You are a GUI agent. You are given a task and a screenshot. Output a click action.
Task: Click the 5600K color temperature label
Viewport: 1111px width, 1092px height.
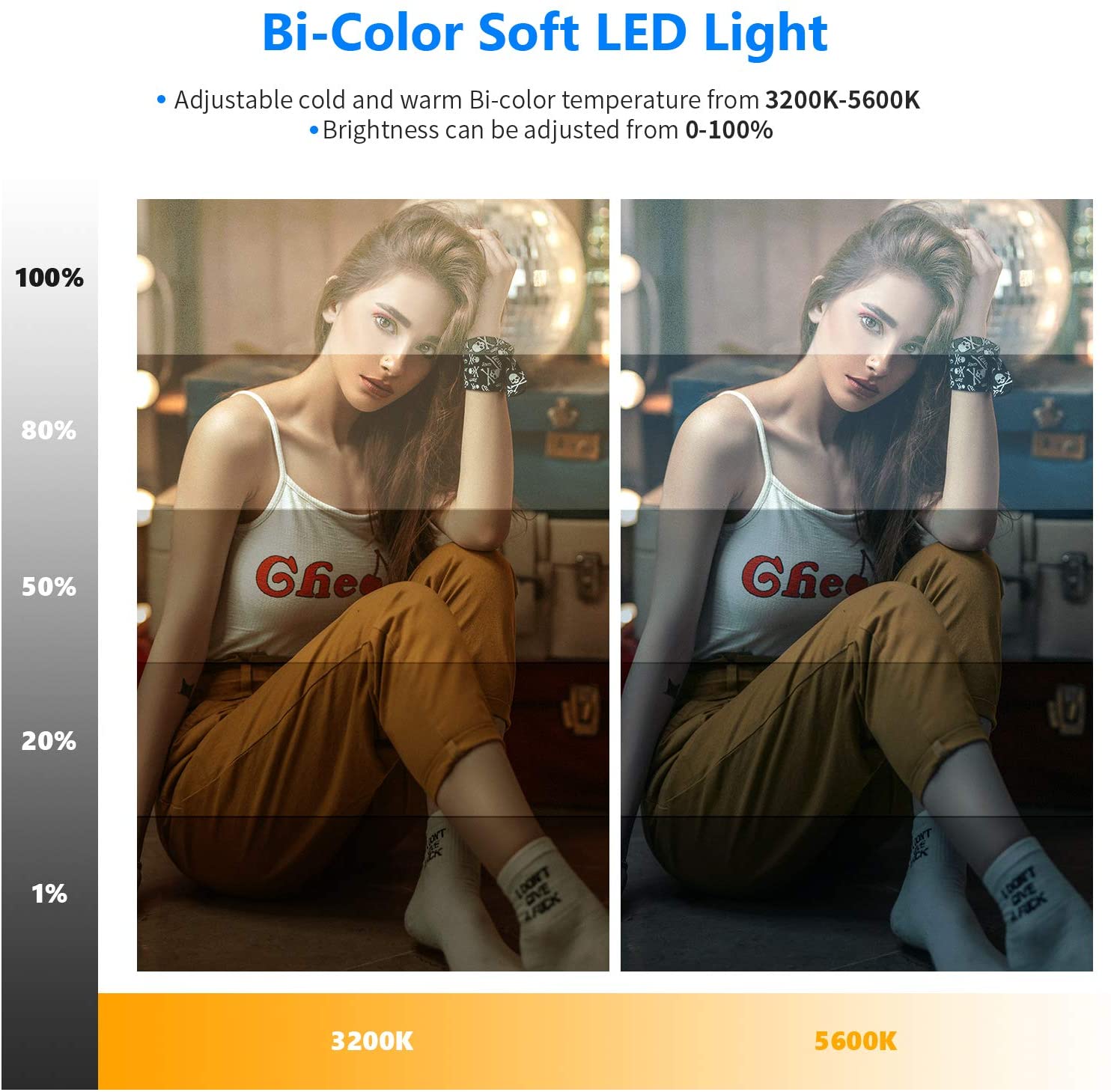coord(855,1040)
